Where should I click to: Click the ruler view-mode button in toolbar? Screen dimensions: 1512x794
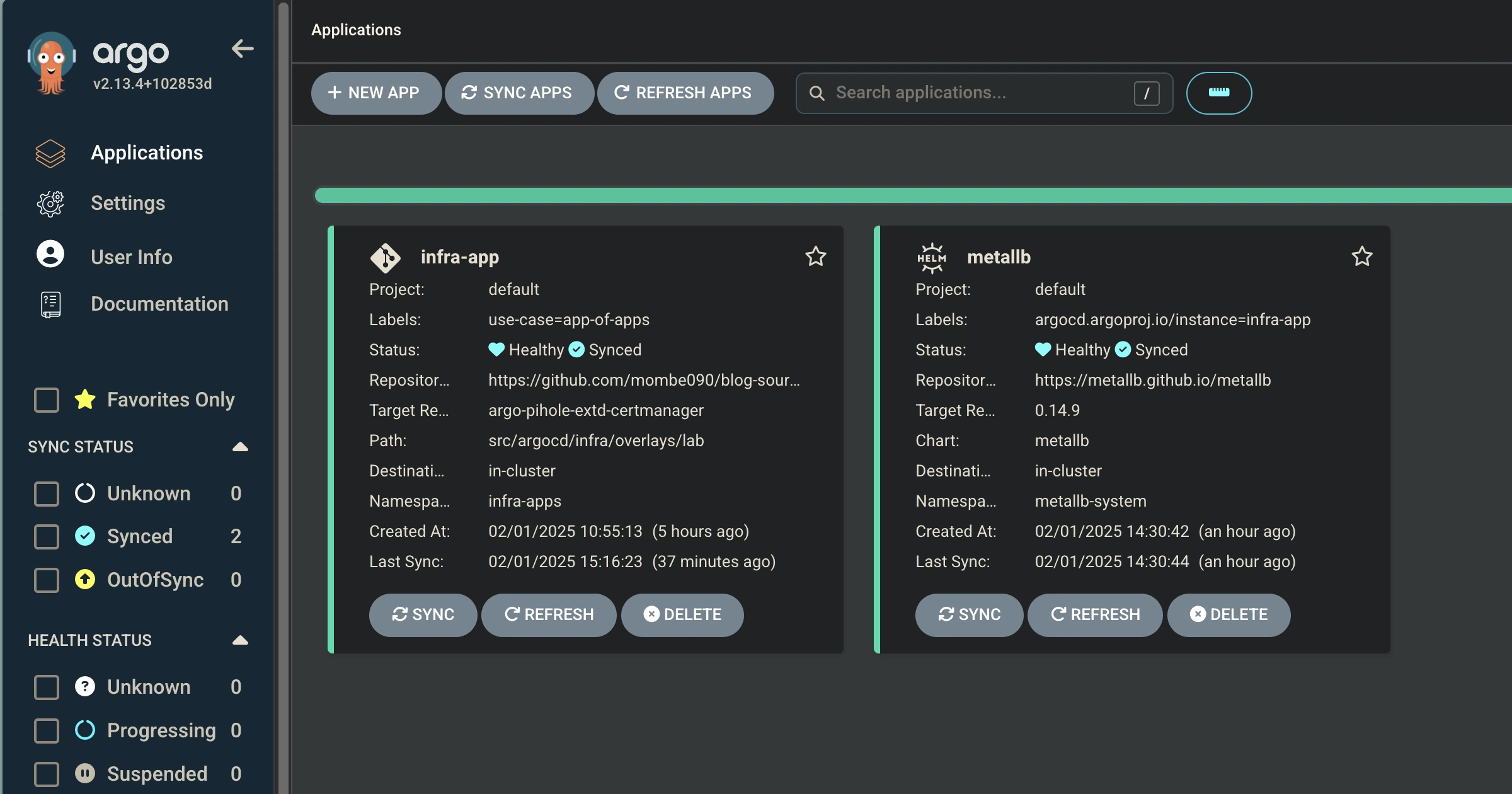coord(1218,93)
